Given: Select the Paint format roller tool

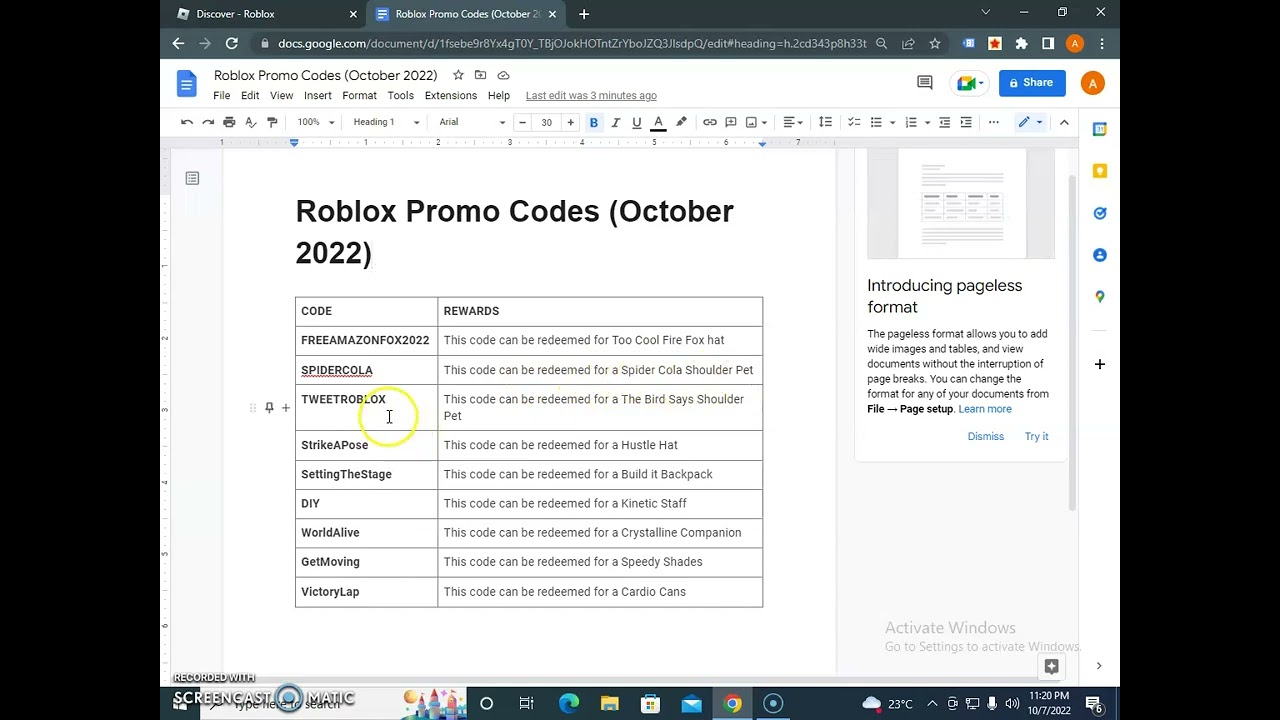Looking at the screenshot, I should coord(272,122).
